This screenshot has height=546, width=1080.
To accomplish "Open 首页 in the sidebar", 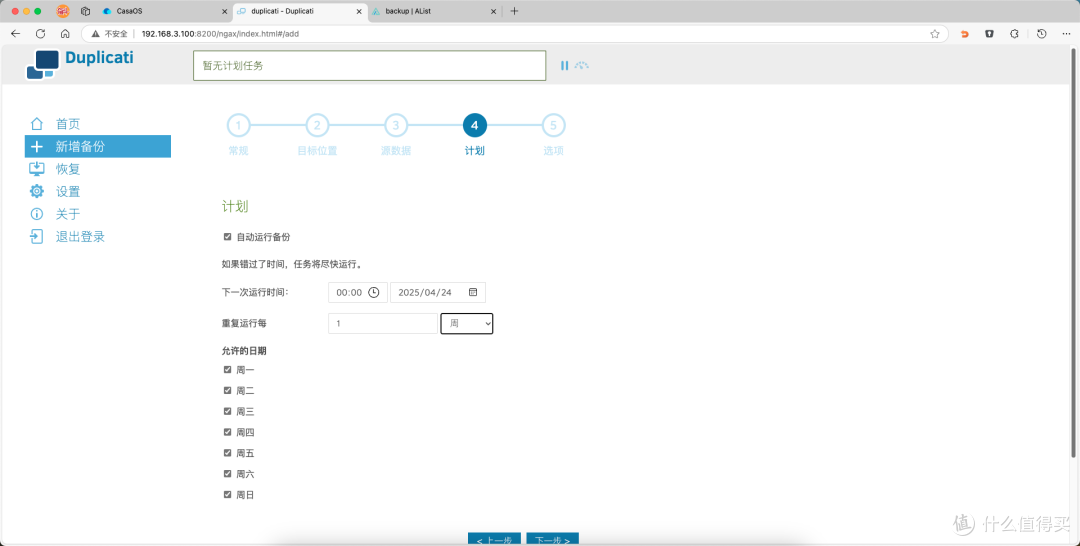I will [97, 124].
